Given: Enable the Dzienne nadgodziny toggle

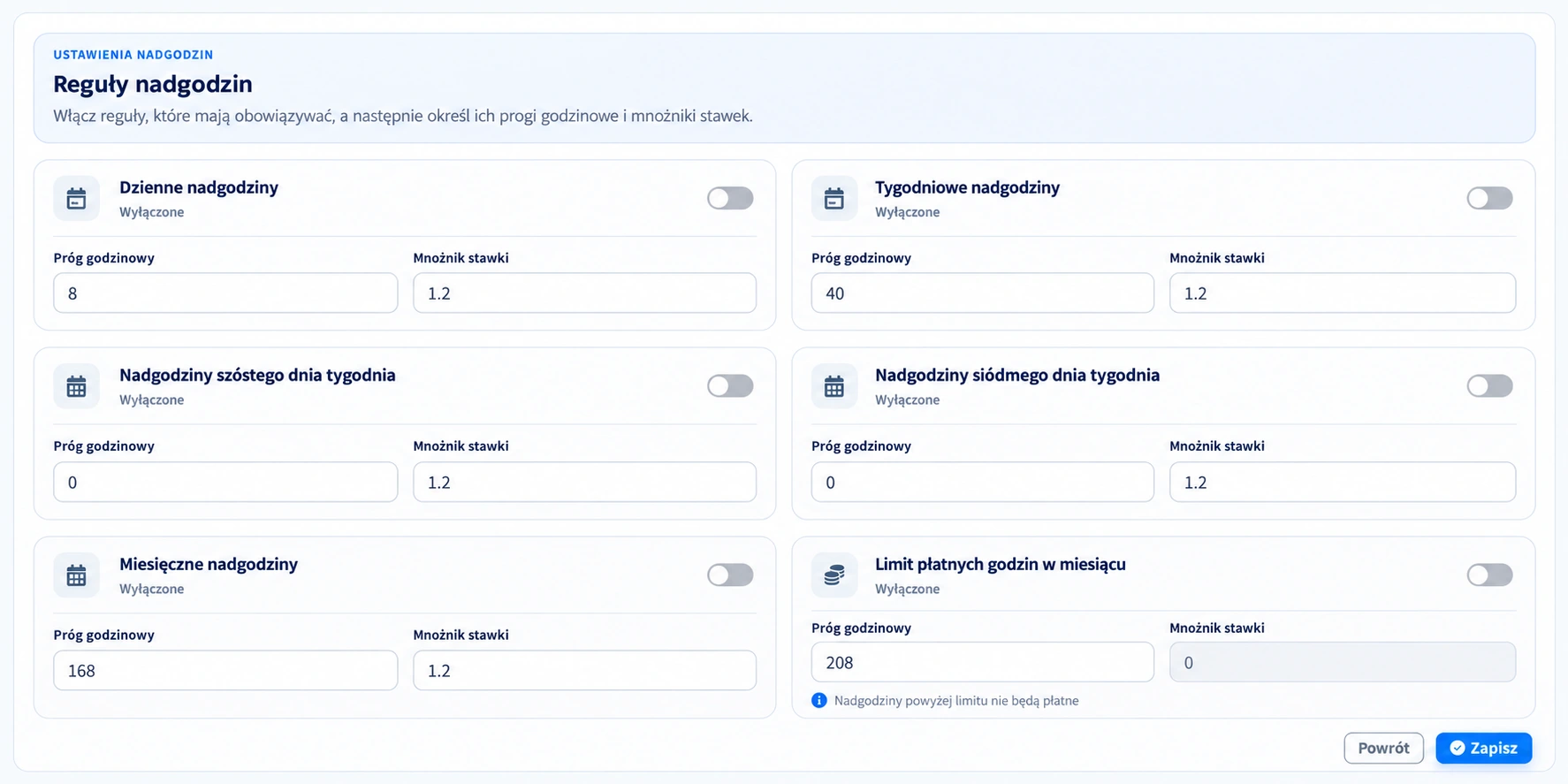Looking at the screenshot, I should [730, 198].
